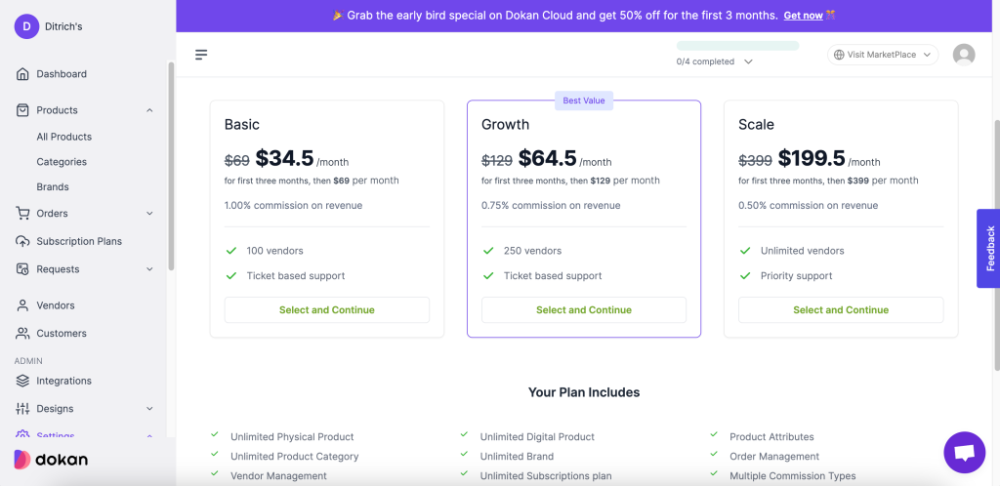
Task: Collapse the Products submenu chevron
Action: (149, 110)
